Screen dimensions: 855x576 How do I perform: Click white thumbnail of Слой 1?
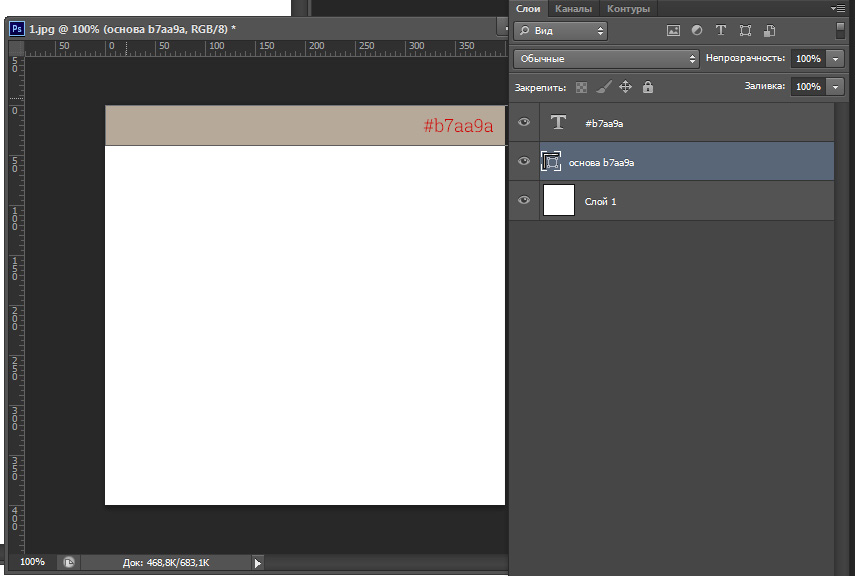tap(559, 200)
